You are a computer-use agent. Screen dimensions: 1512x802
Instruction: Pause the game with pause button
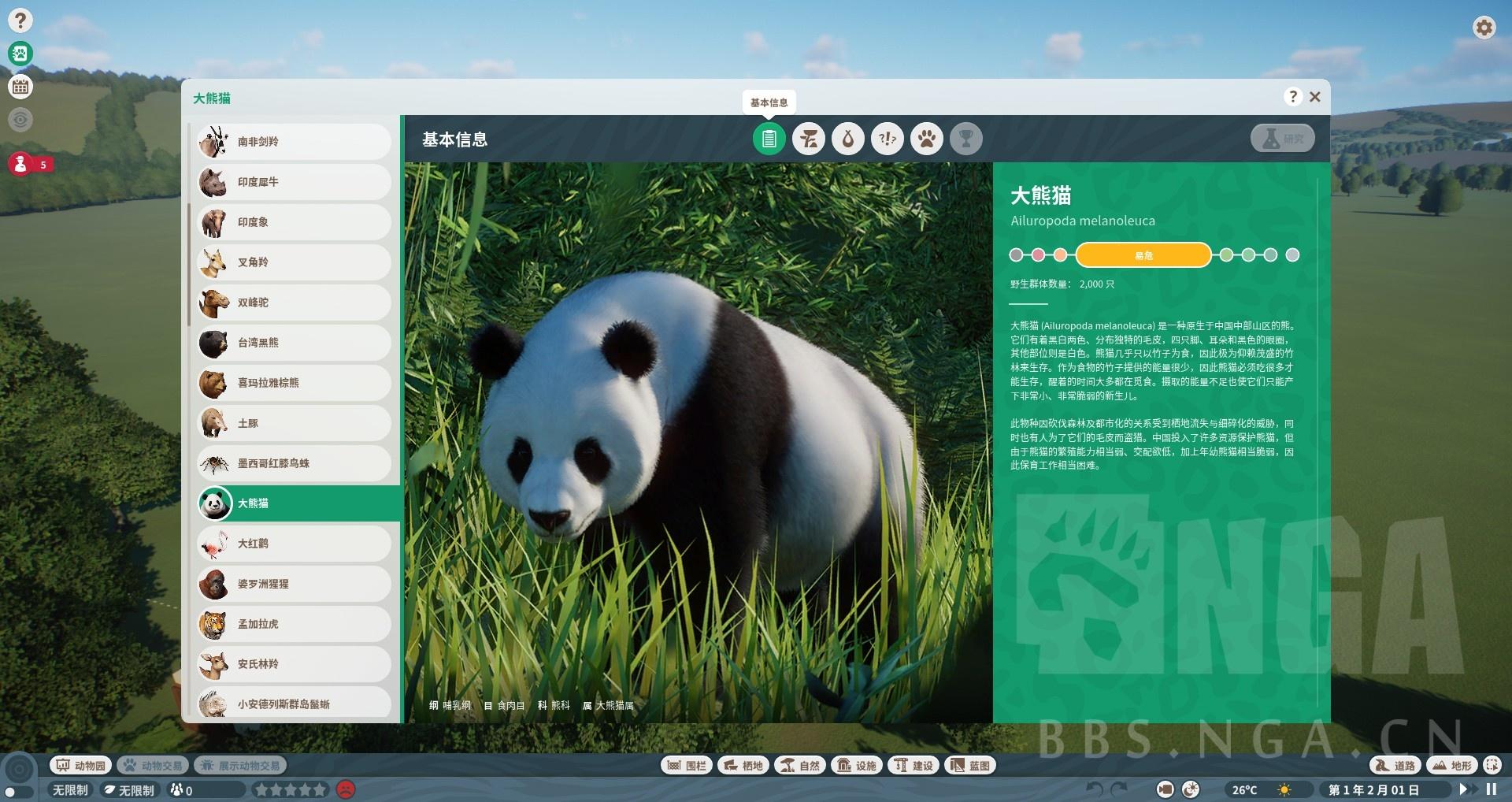tap(1491, 789)
